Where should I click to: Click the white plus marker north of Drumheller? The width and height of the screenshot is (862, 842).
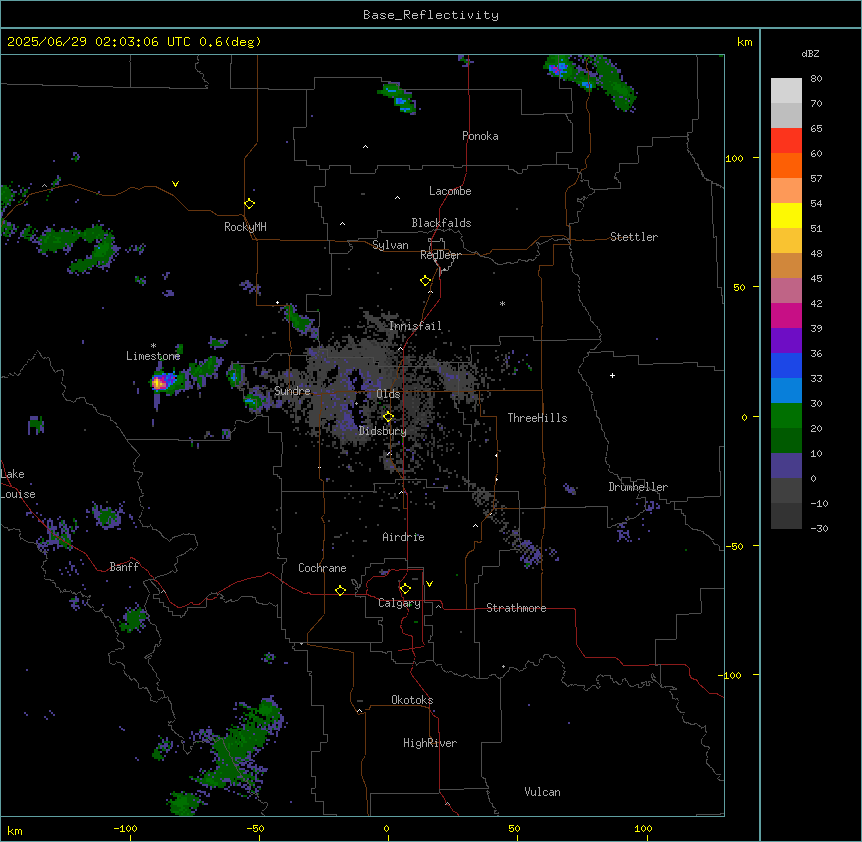(612, 375)
